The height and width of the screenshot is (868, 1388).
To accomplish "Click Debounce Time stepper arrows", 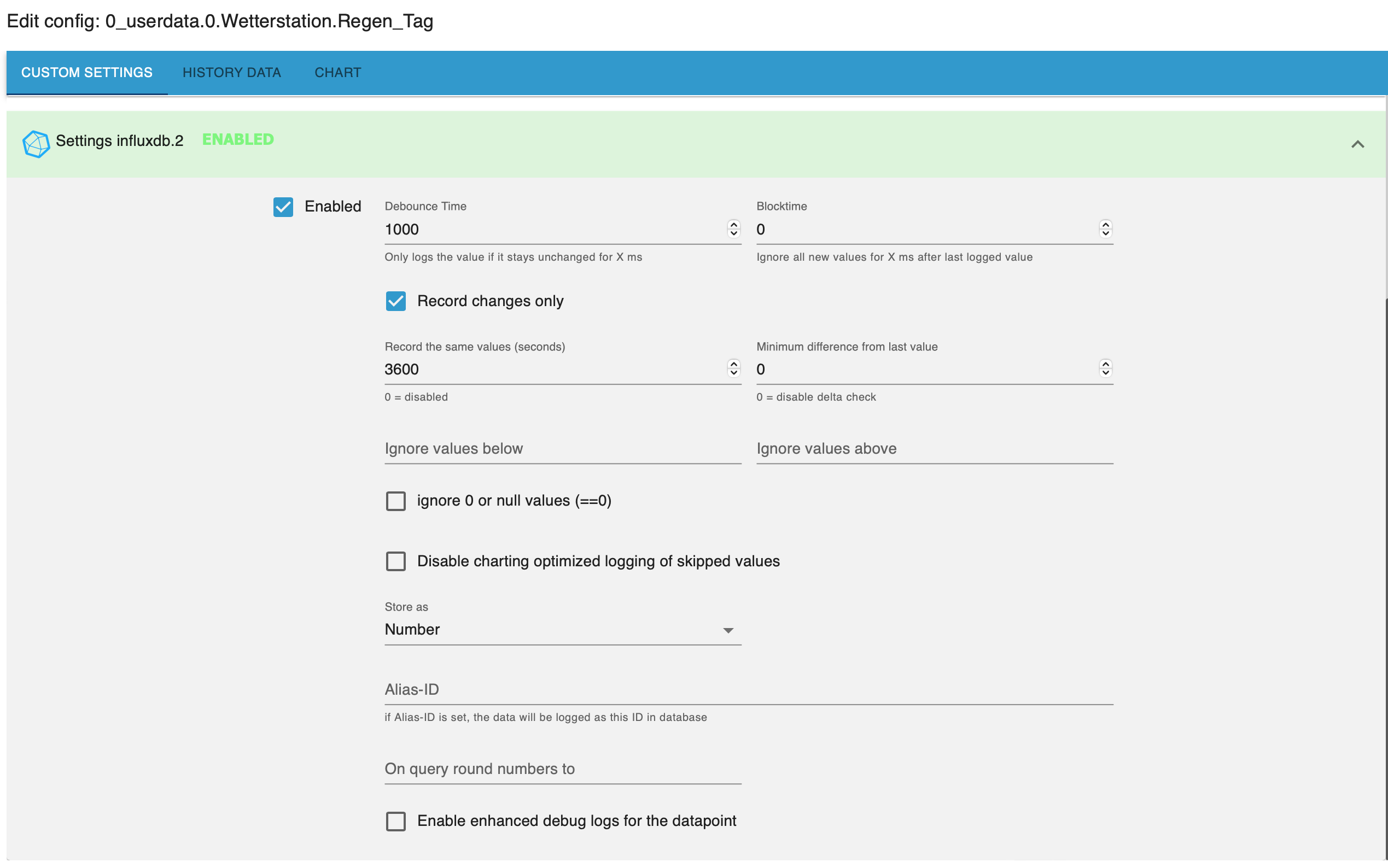I will coord(733,228).
